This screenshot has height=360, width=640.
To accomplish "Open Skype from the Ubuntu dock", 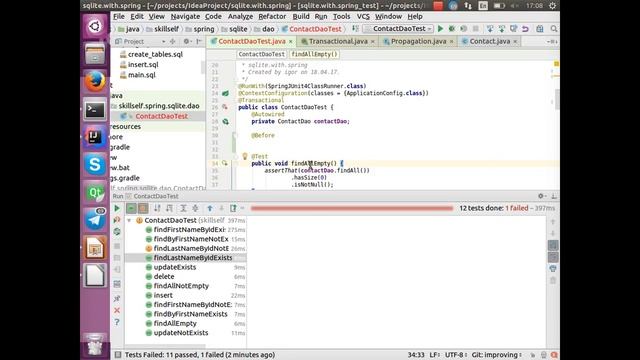I will click(95, 164).
